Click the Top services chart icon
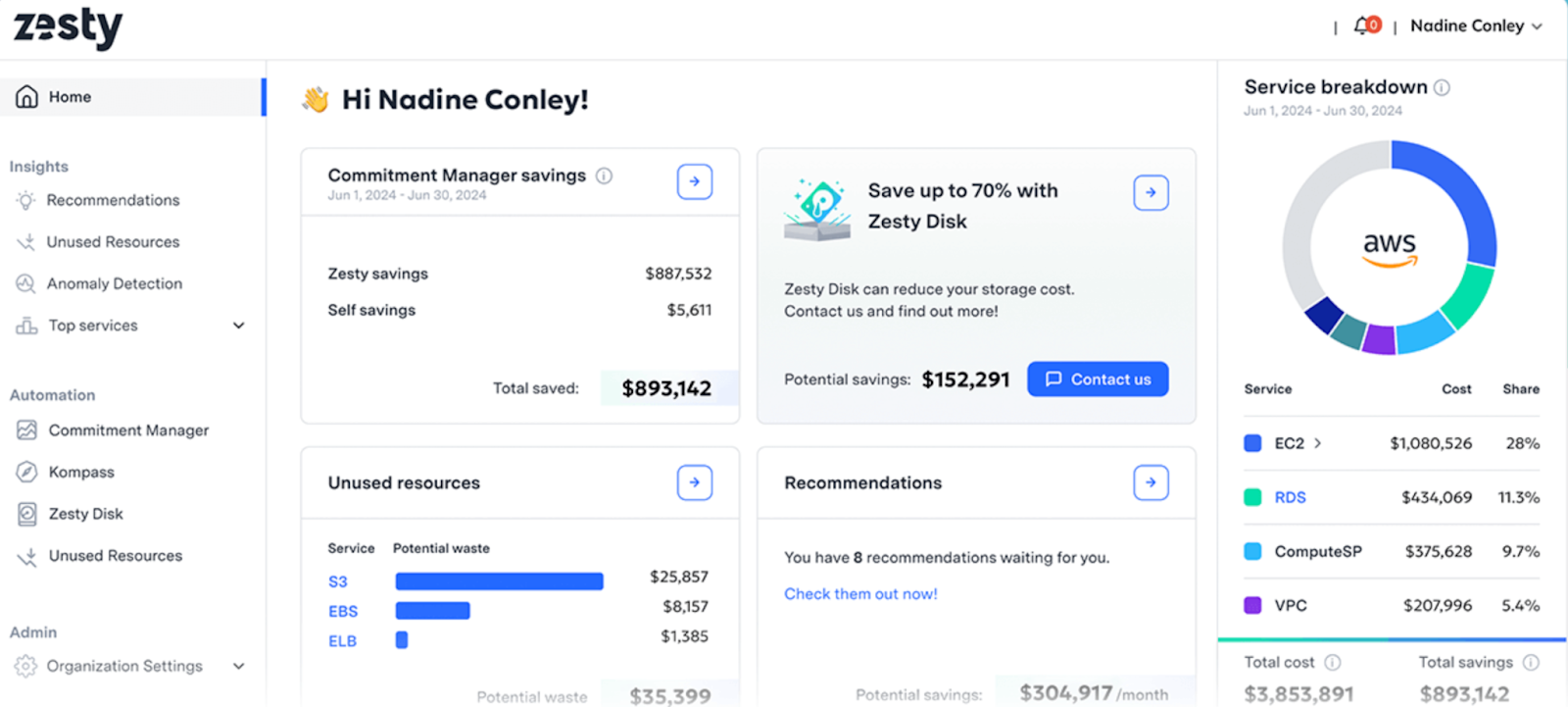The image size is (1568, 707). pyautogui.click(x=26, y=326)
